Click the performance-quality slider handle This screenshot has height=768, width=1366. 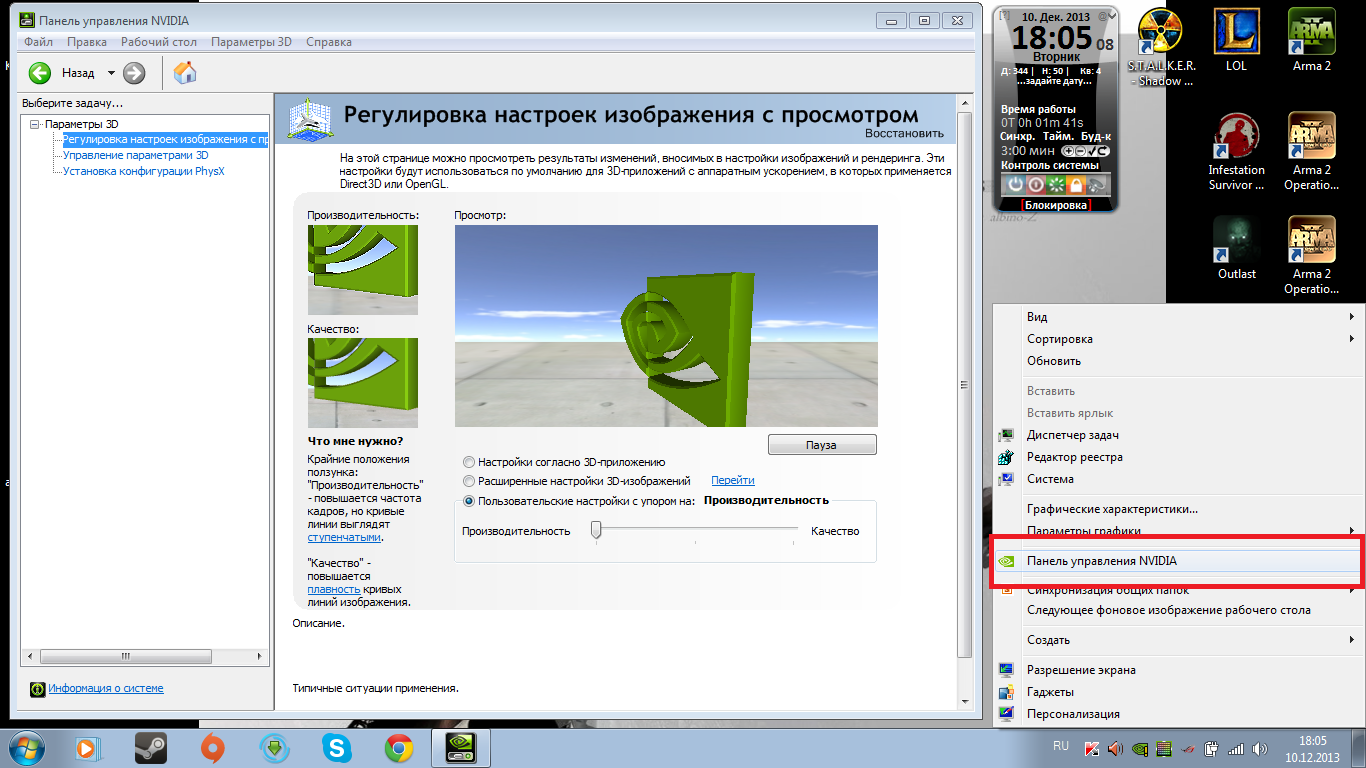click(x=596, y=530)
